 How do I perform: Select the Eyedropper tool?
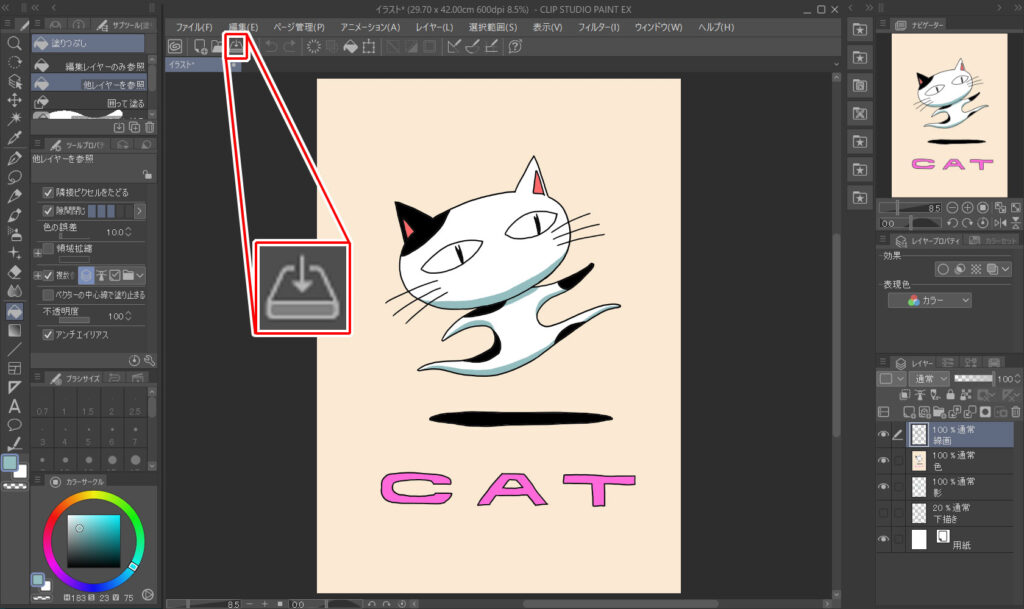(15, 138)
